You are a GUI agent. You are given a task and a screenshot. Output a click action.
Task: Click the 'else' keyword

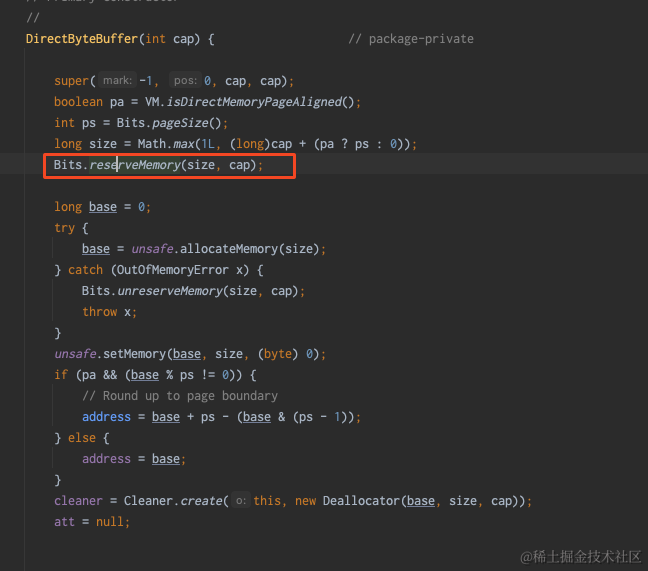(x=82, y=438)
